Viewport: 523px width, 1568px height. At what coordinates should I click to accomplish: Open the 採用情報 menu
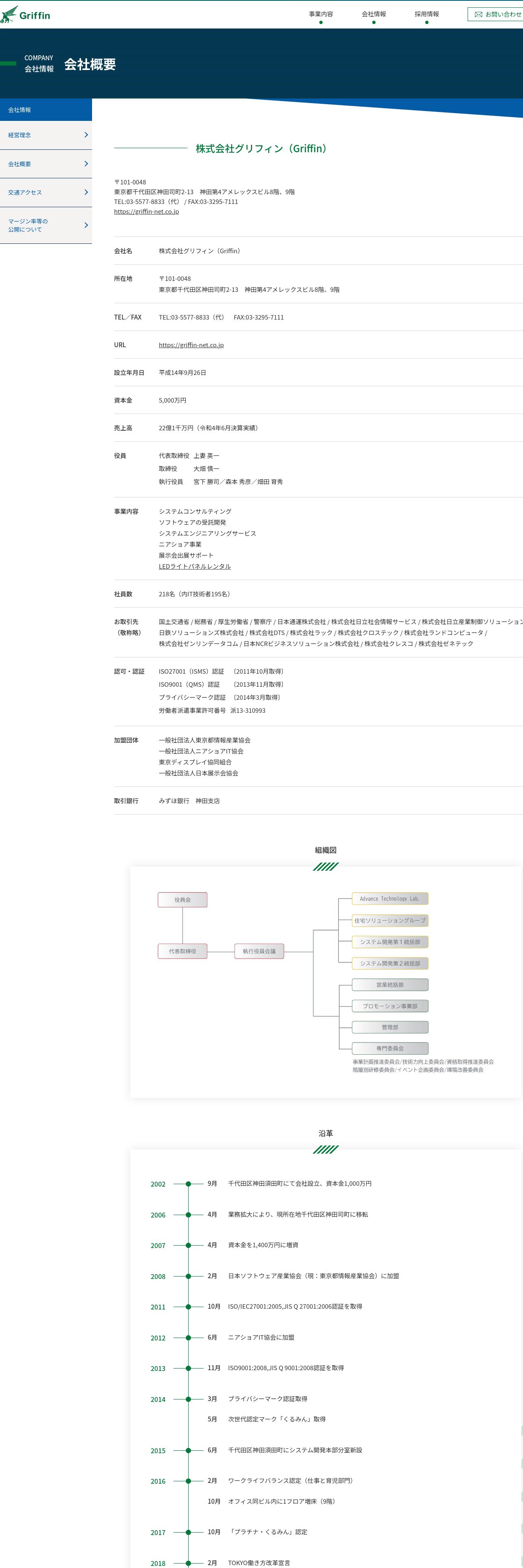coord(427,14)
